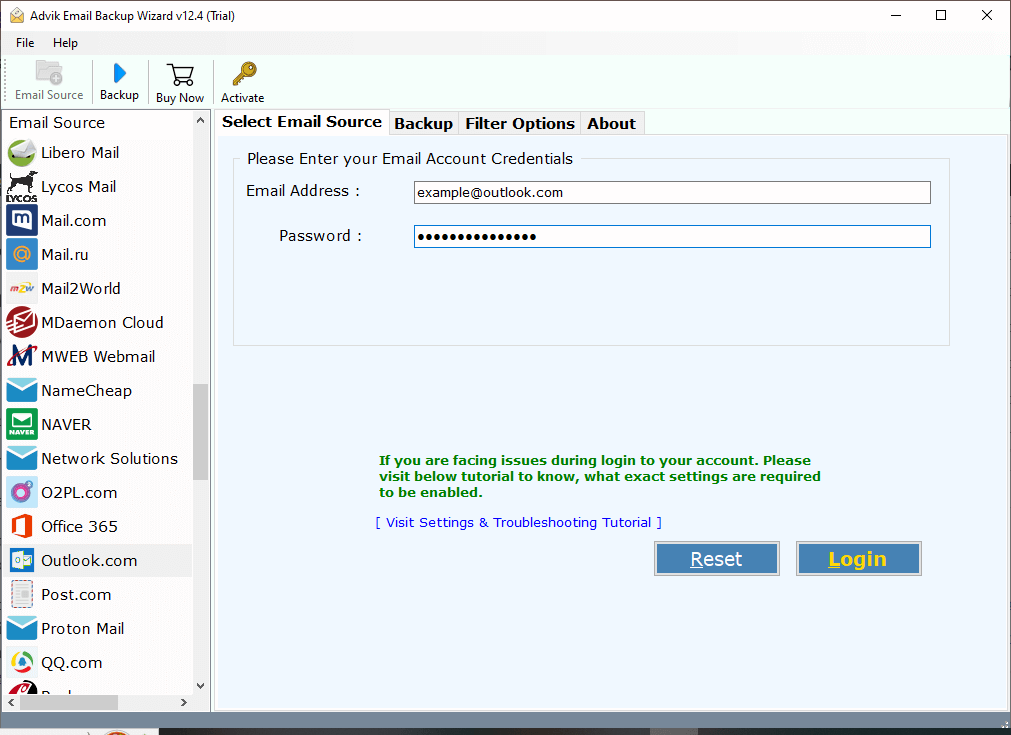Screen dimensions: 1011x735
Task: Select the Office 365 icon
Action: click(x=22, y=526)
